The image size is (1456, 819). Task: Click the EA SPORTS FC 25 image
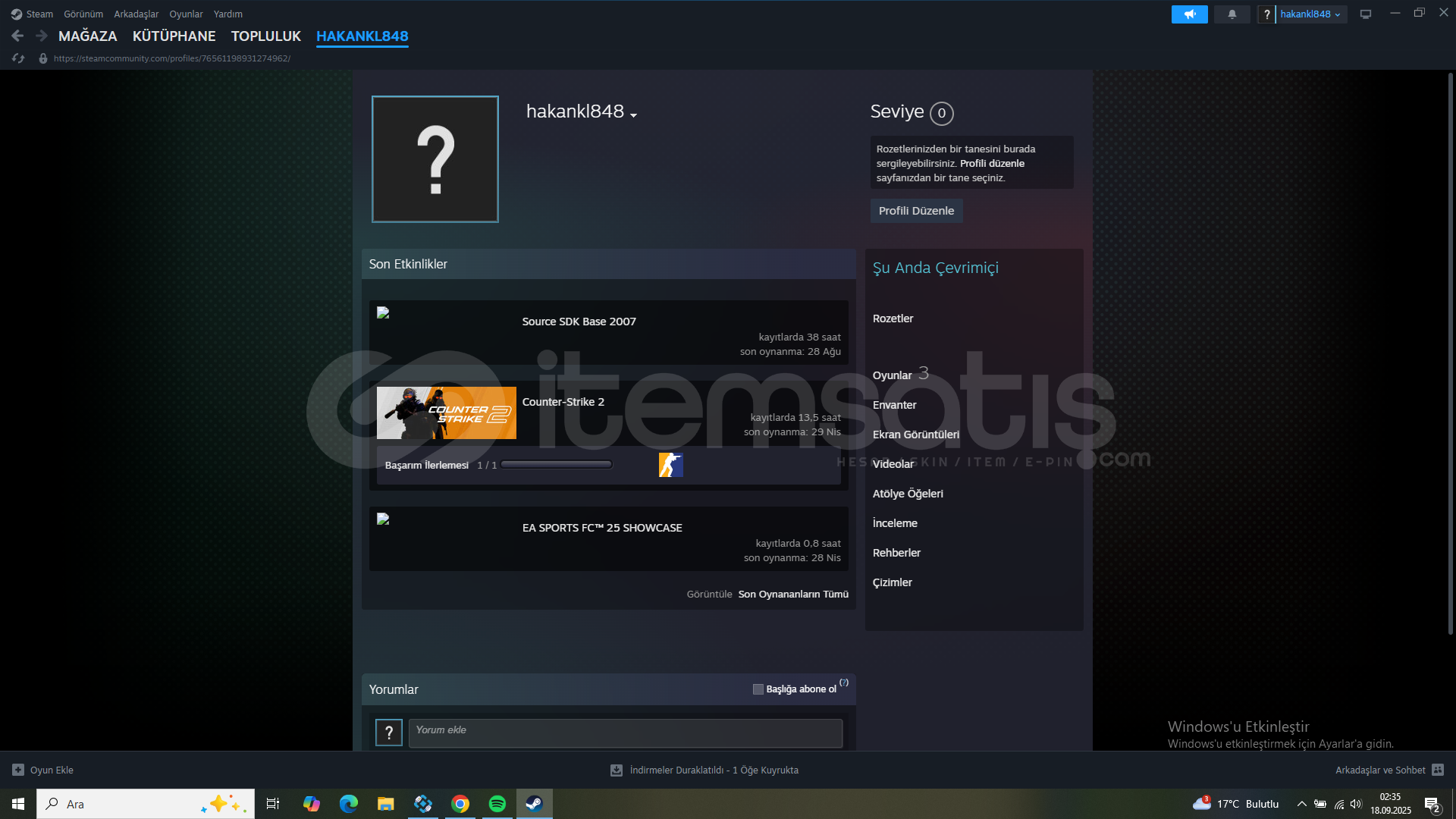383,519
